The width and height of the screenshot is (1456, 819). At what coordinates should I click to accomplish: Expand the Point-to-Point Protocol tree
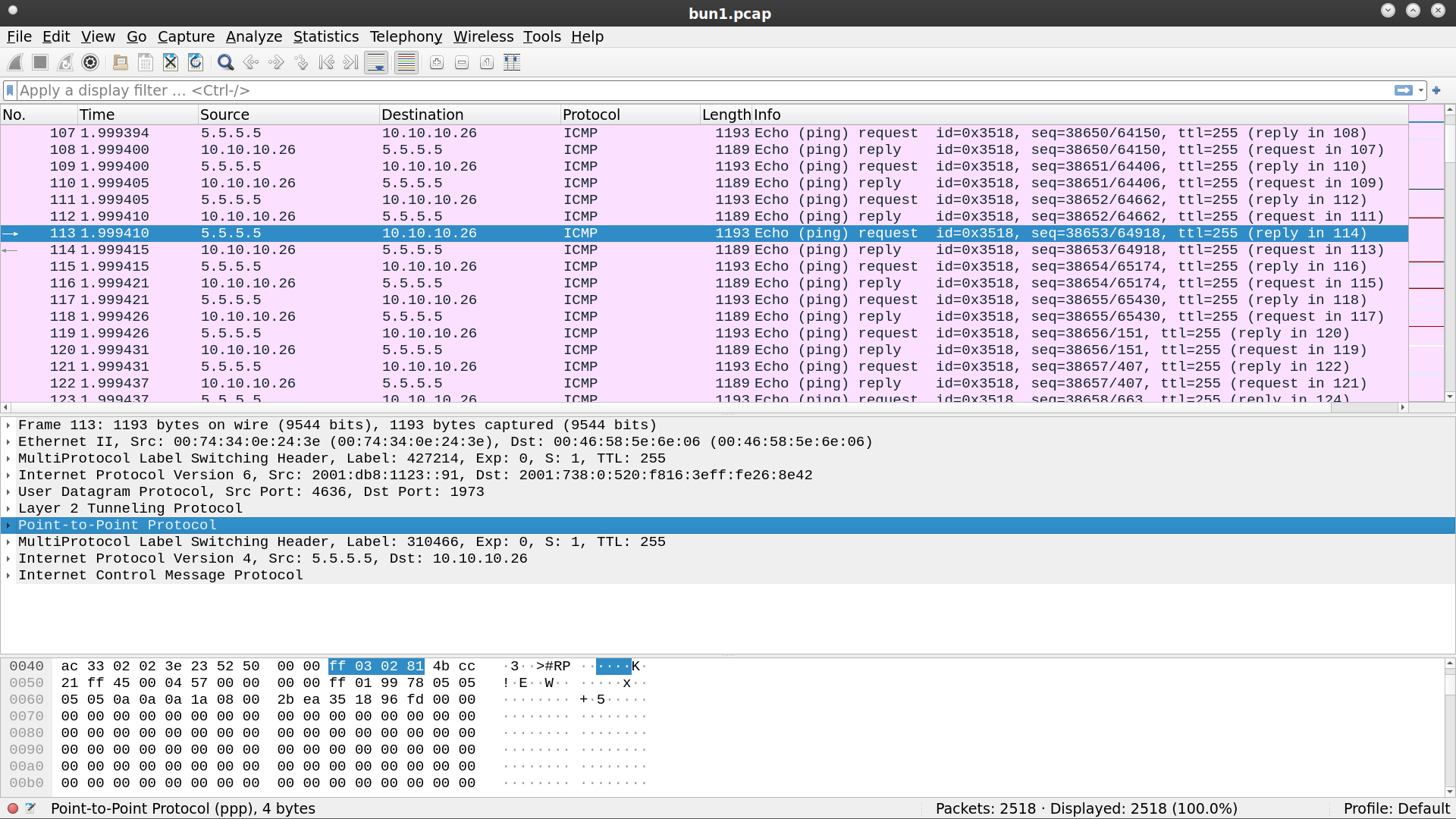(8, 526)
